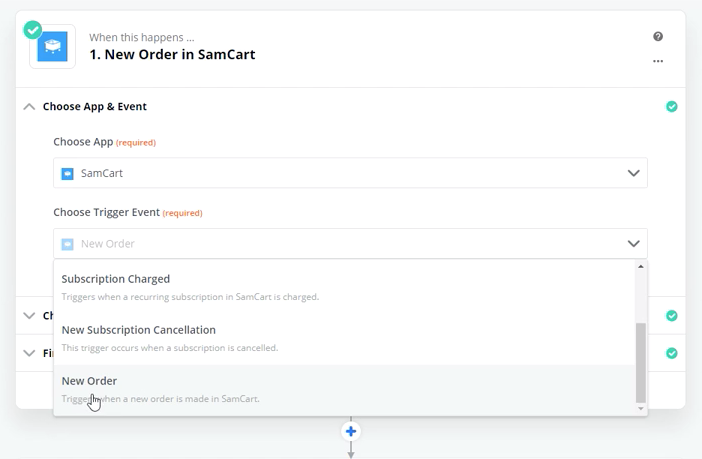This screenshot has height=459, width=702.
Task: Click the blue plus add step icon
Action: tap(351, 432)
